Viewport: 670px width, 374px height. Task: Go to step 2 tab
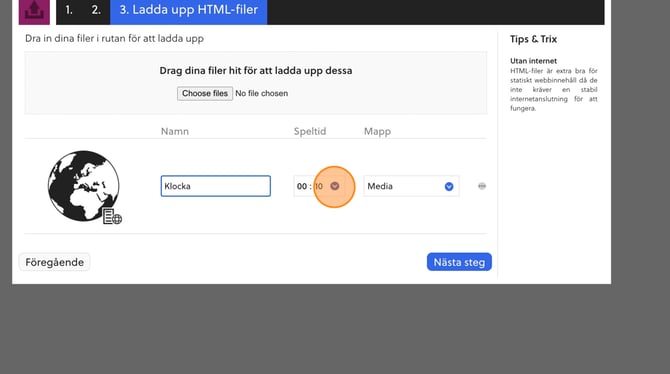point(96,10)
